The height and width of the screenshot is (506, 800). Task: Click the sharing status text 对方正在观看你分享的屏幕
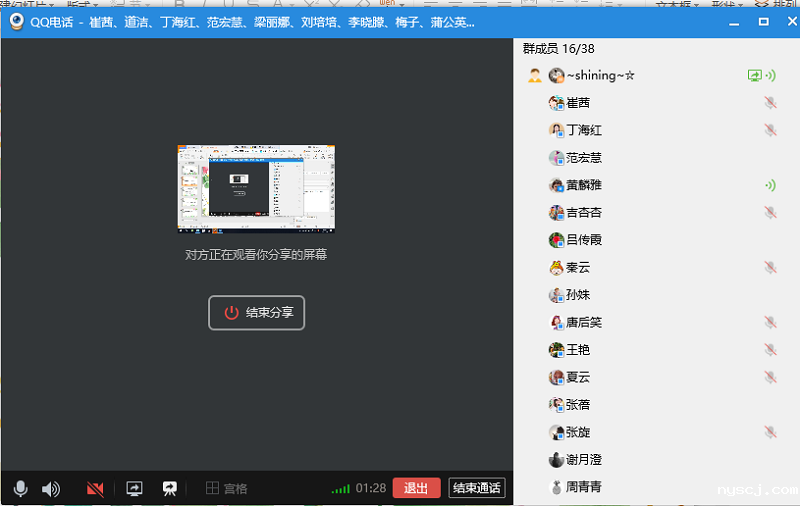tap(256, 255)
